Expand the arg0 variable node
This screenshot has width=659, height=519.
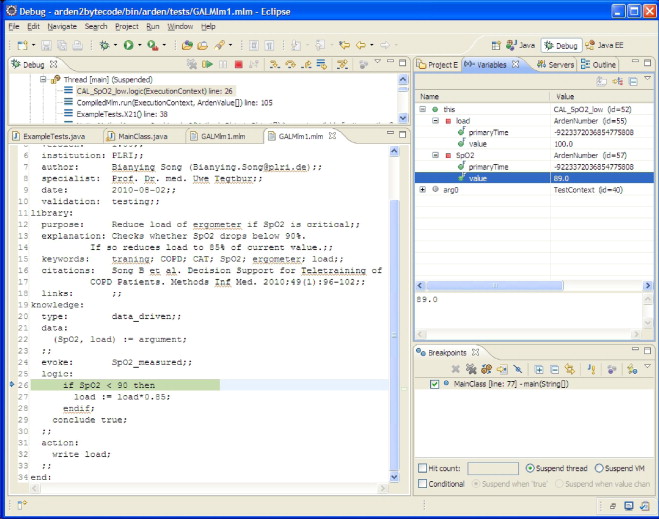[x=422, y=190]
